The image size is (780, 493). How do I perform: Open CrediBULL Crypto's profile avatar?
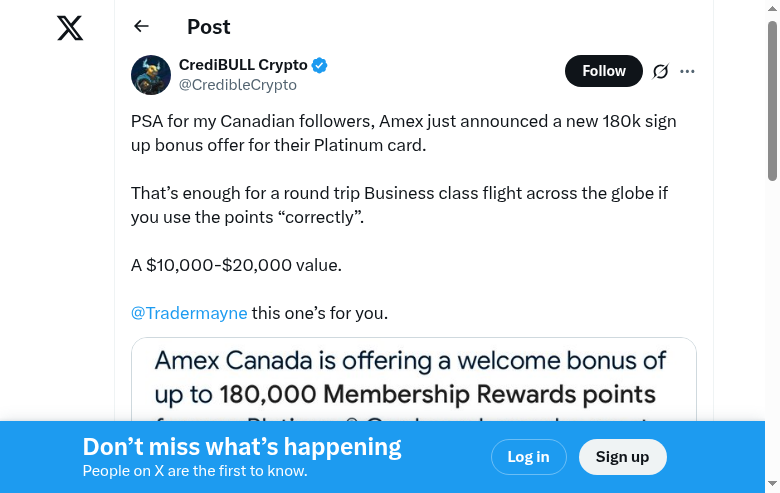click(x=151, y=75)
